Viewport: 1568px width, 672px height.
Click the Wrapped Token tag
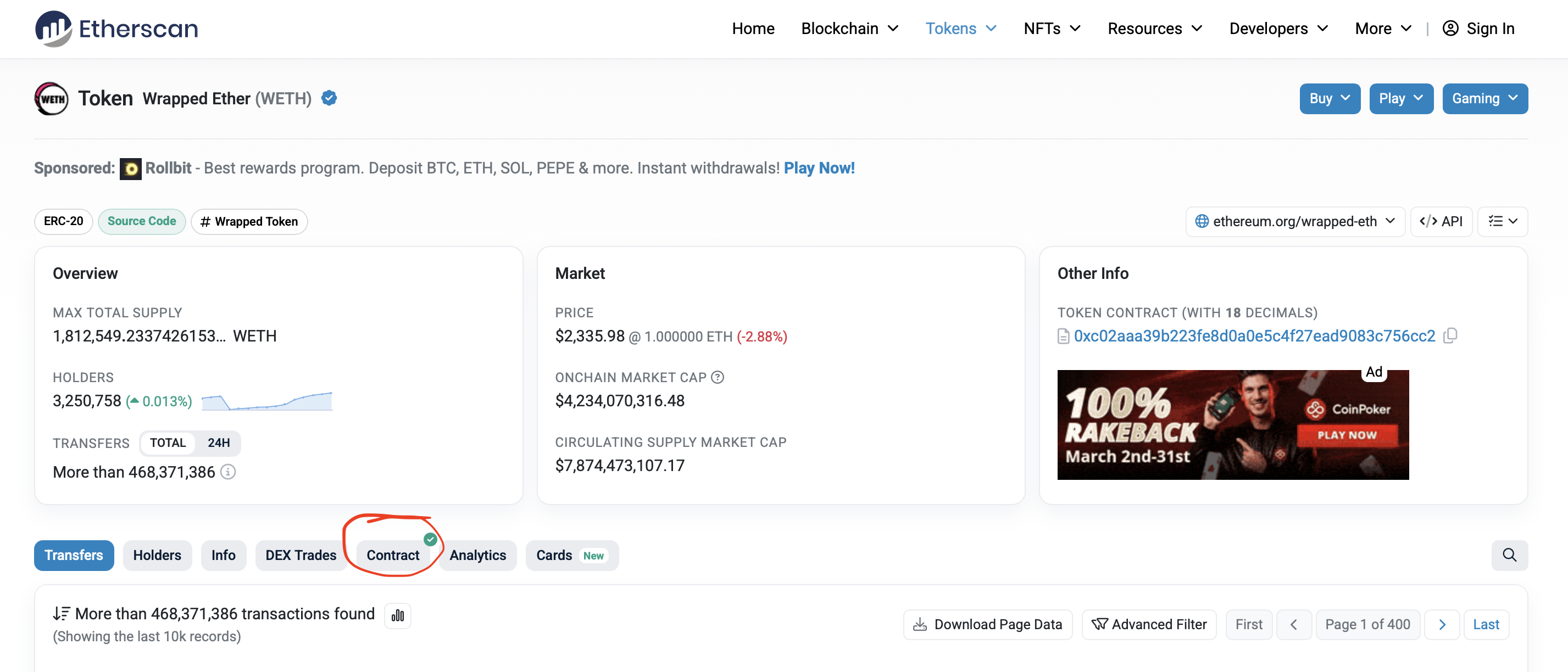pyautogui.click(x=249, y=221)
